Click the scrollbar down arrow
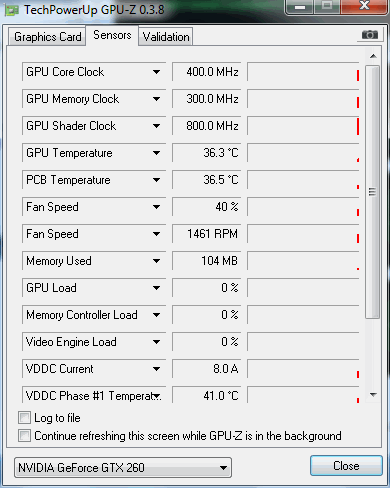Image resolution: width=390 pixels, height=488 pixels. (x=373, y=395)
